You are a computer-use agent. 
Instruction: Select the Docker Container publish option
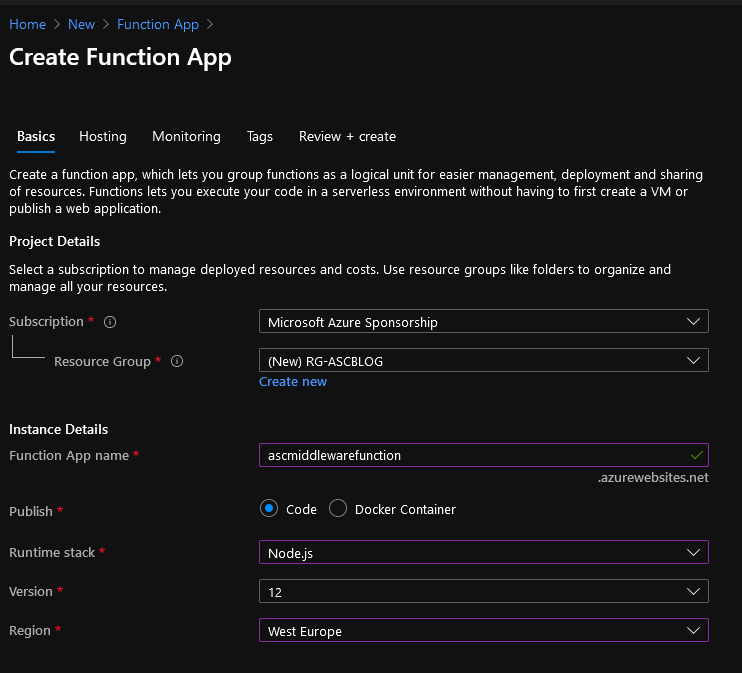338,509
